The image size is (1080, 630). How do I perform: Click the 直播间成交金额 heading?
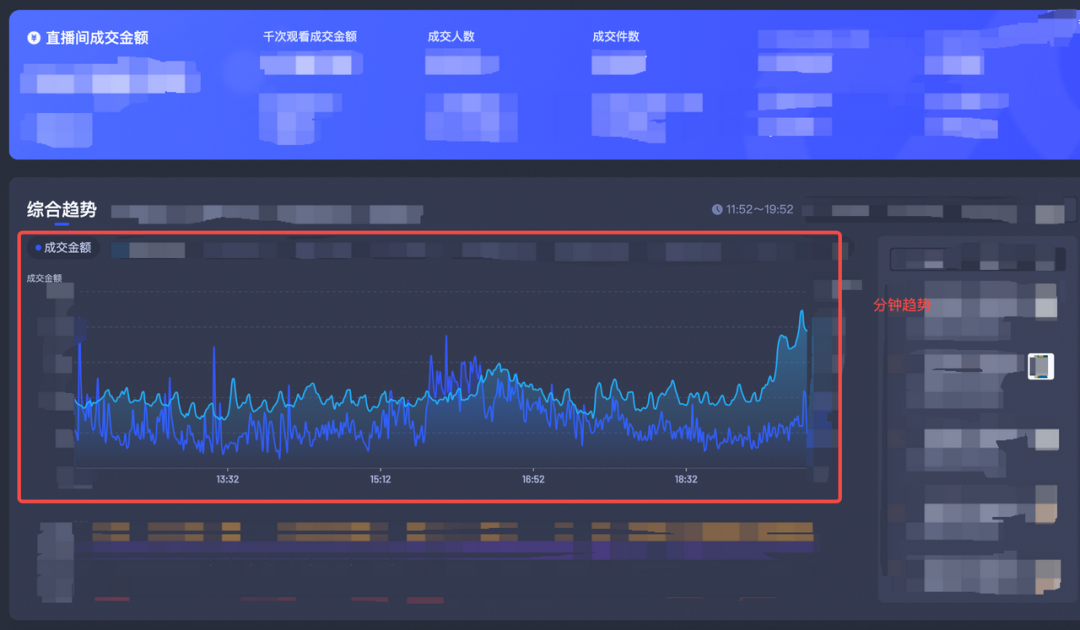coord(97,38)
